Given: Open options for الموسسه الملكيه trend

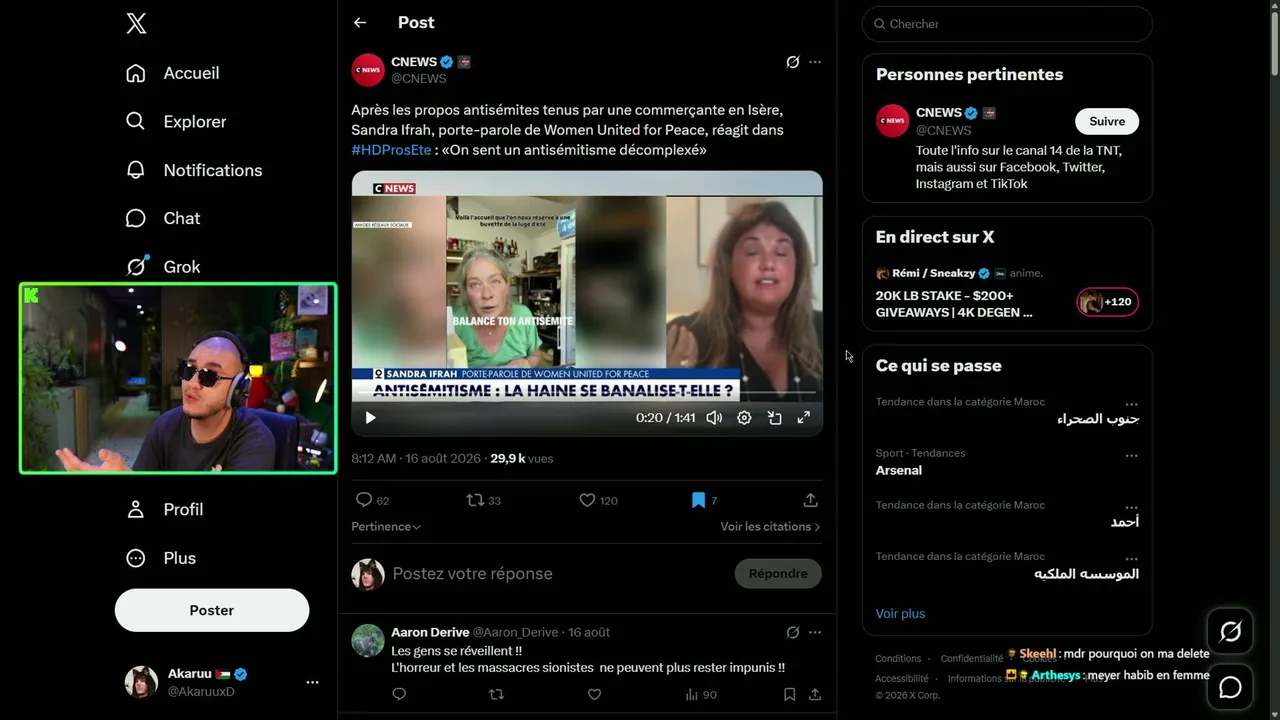Looking at the screenshot, I should click(1131, 558).
